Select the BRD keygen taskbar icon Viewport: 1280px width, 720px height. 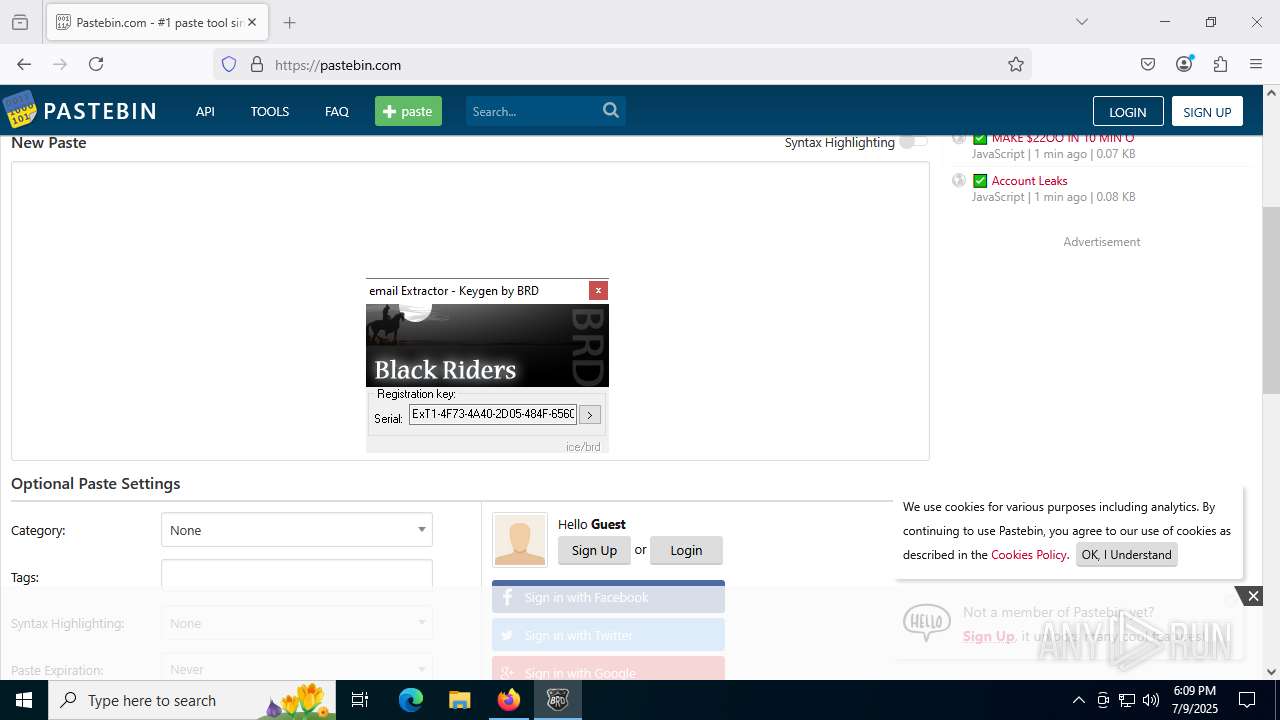(557, 700)
